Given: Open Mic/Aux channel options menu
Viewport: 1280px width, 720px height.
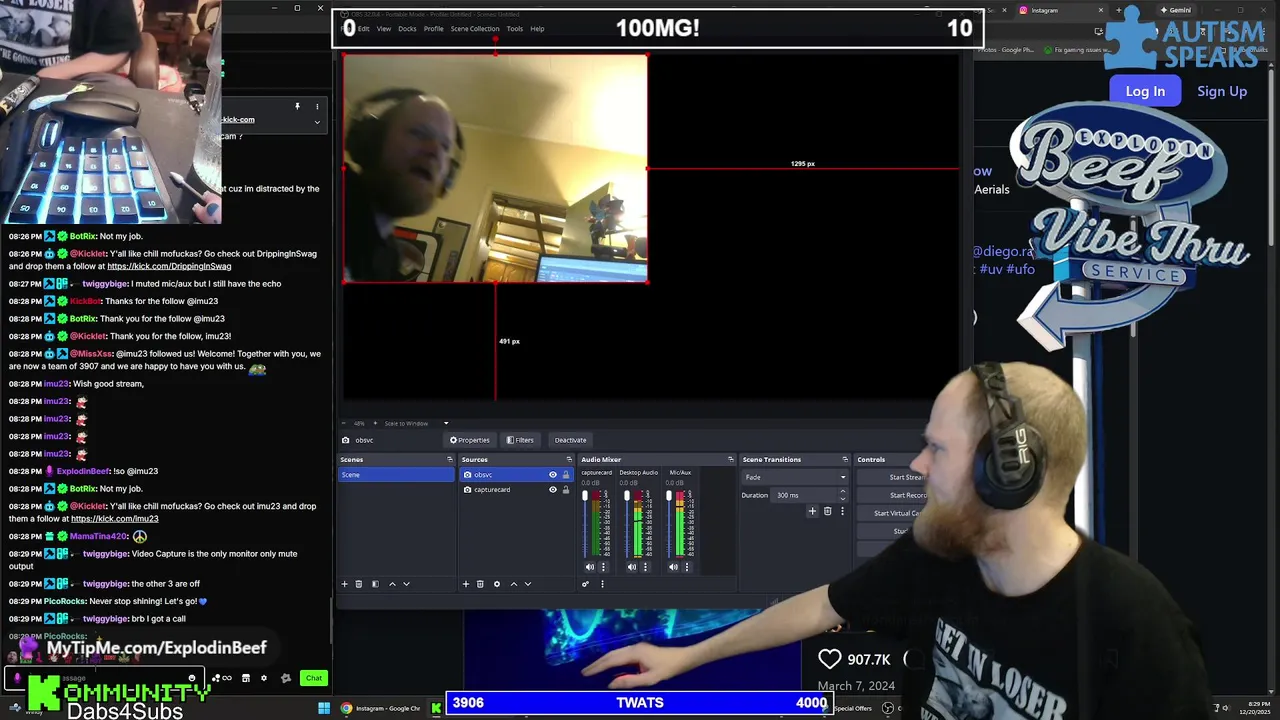Looking at the screenshot, I should 687,567.
